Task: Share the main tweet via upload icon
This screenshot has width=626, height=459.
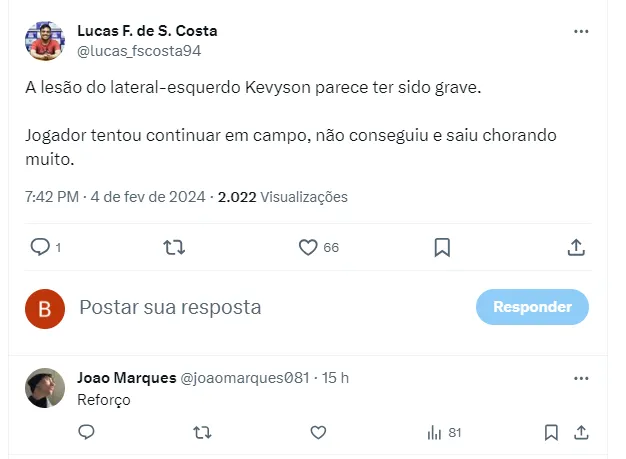Action: pos(576,247)
